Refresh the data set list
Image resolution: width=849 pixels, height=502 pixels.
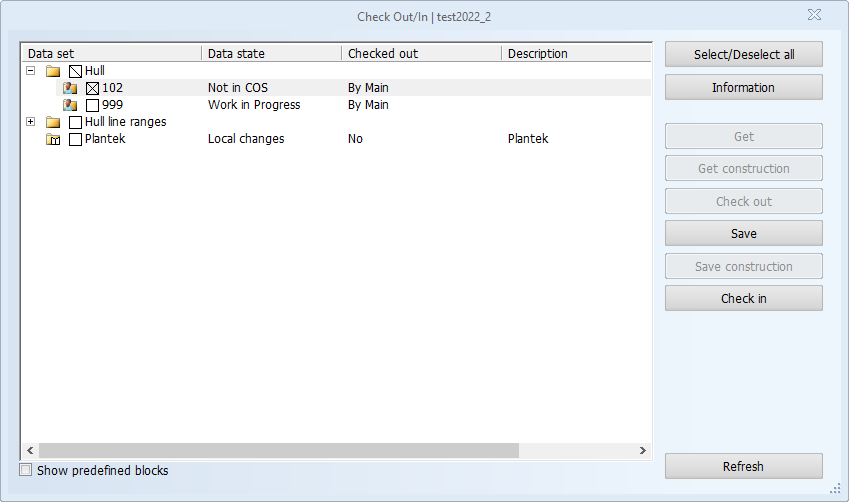[x=743, y=466]
